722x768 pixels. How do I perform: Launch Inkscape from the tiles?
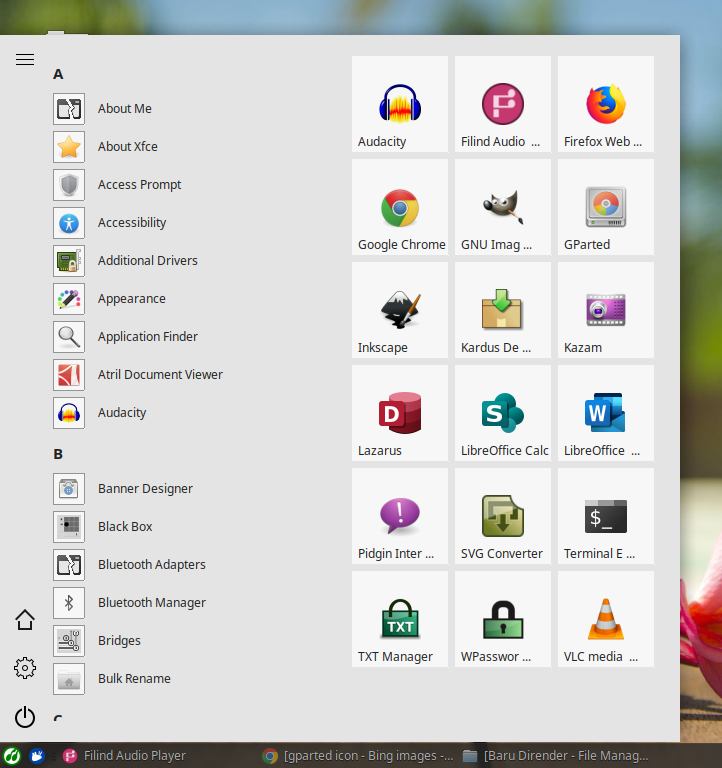coord(400,310)
